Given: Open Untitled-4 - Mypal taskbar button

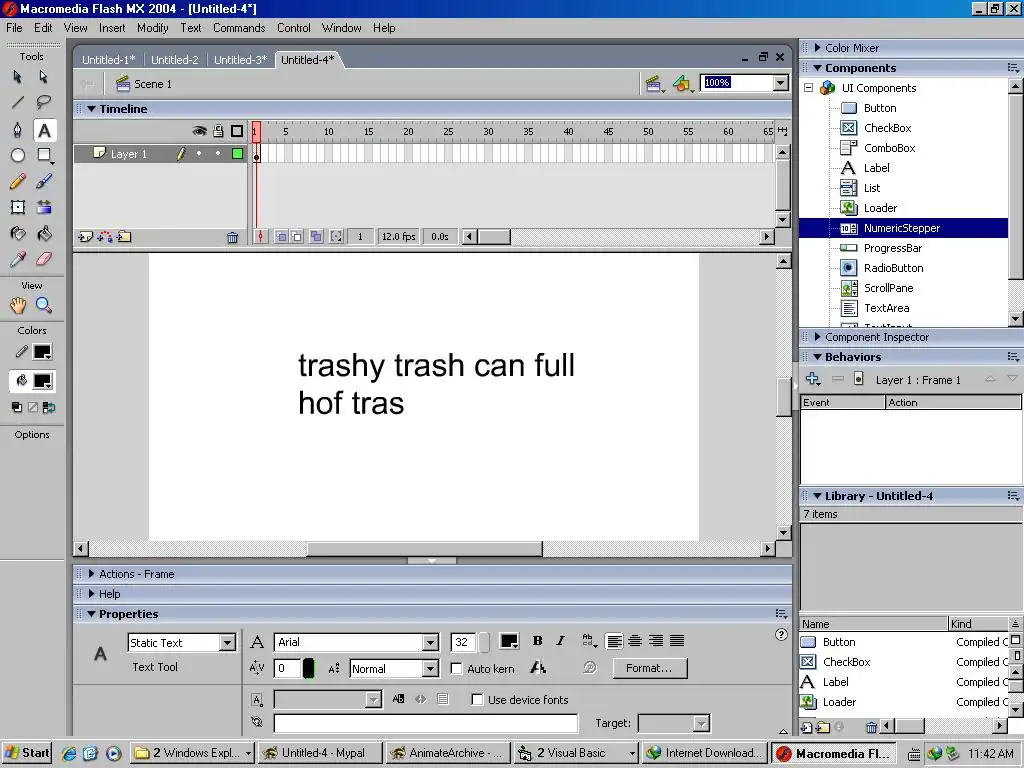Looking at the screenshot, I should [x=320, y=753].
